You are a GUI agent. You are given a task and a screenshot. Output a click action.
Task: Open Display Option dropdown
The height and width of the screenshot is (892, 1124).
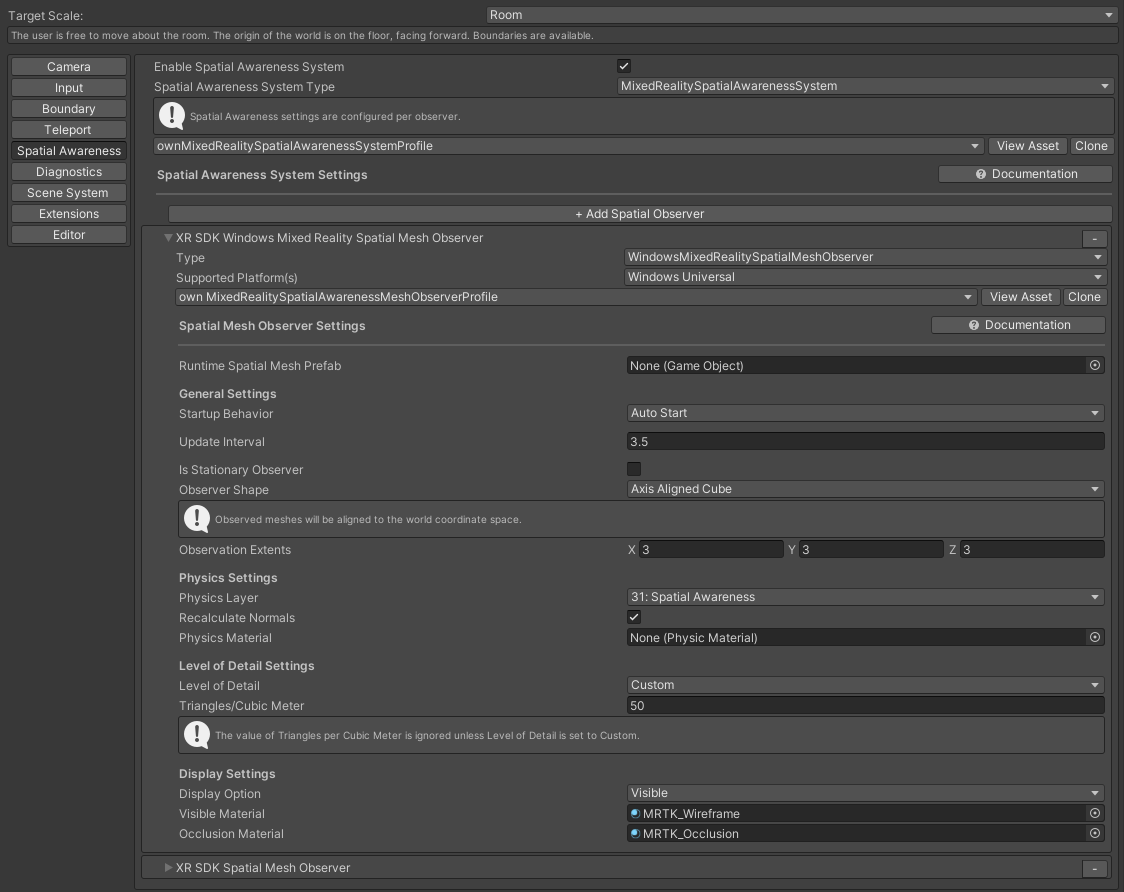point(865,793)
